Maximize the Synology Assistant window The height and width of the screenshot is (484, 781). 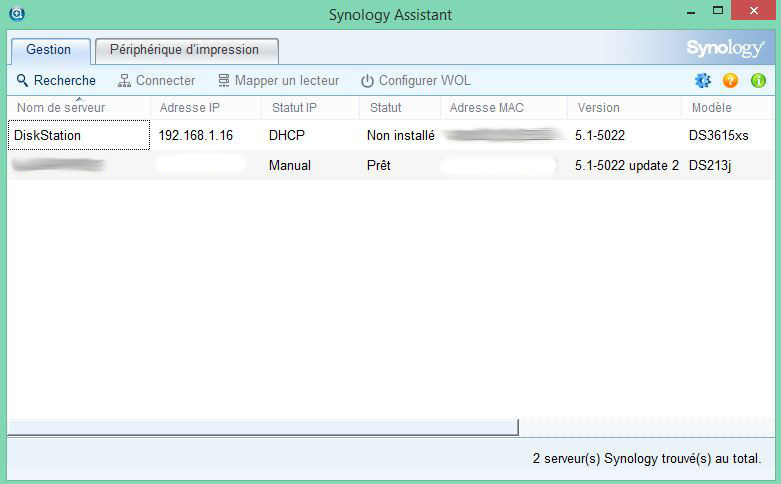[x=718, y=10]
